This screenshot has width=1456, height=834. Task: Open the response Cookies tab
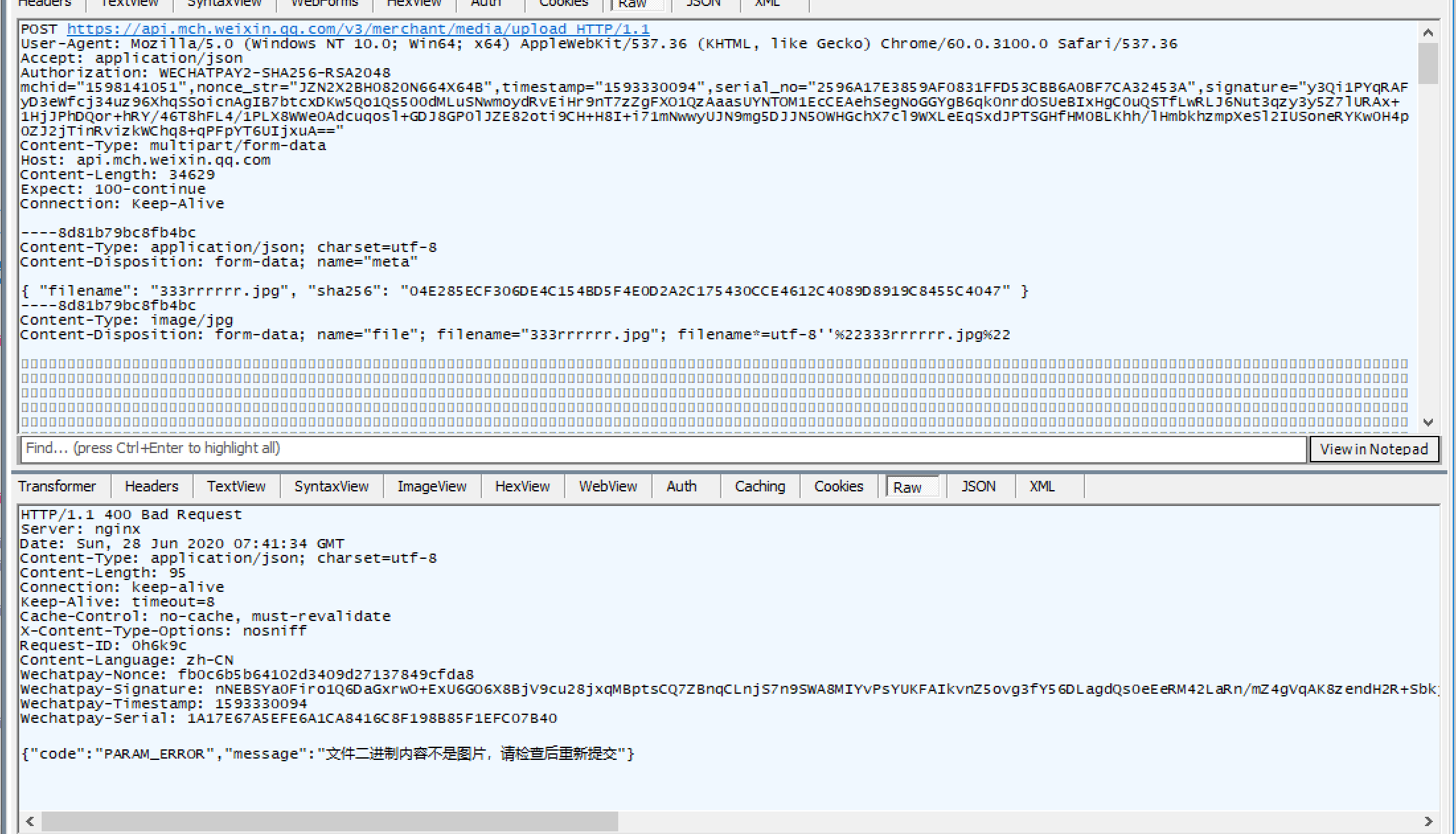[838, 486]
